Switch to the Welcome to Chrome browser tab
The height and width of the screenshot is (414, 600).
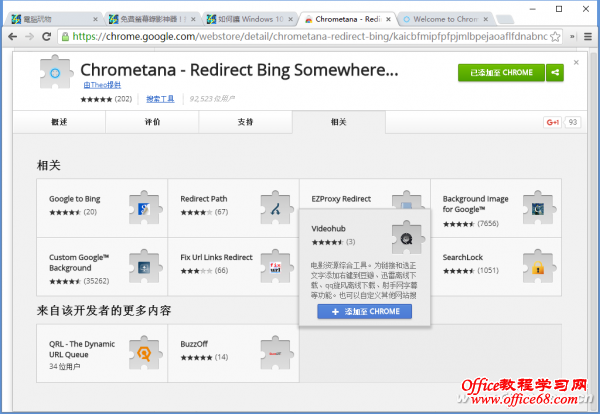[x=444, y=19]
